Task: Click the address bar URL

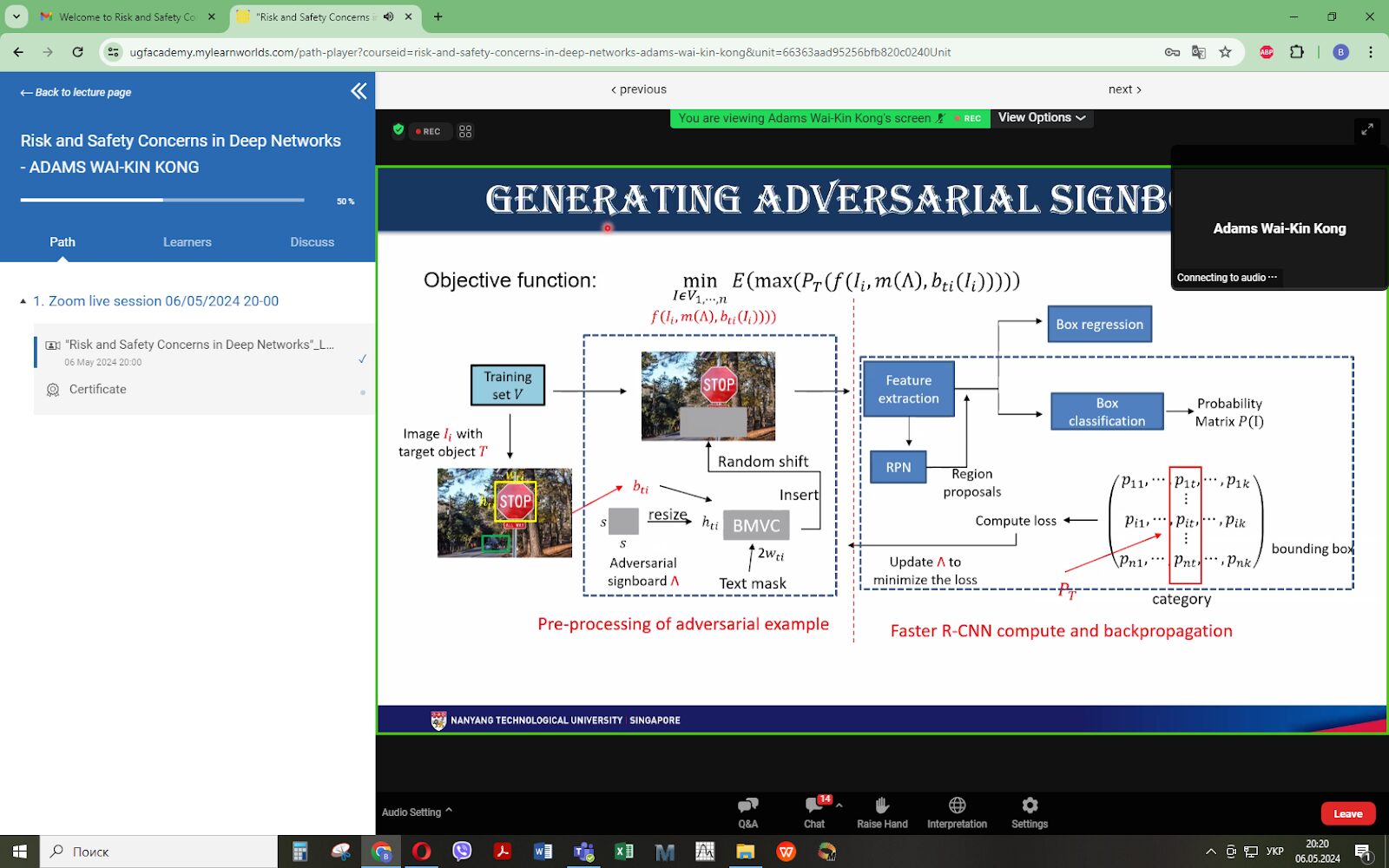Action: [x=540, y=52]
